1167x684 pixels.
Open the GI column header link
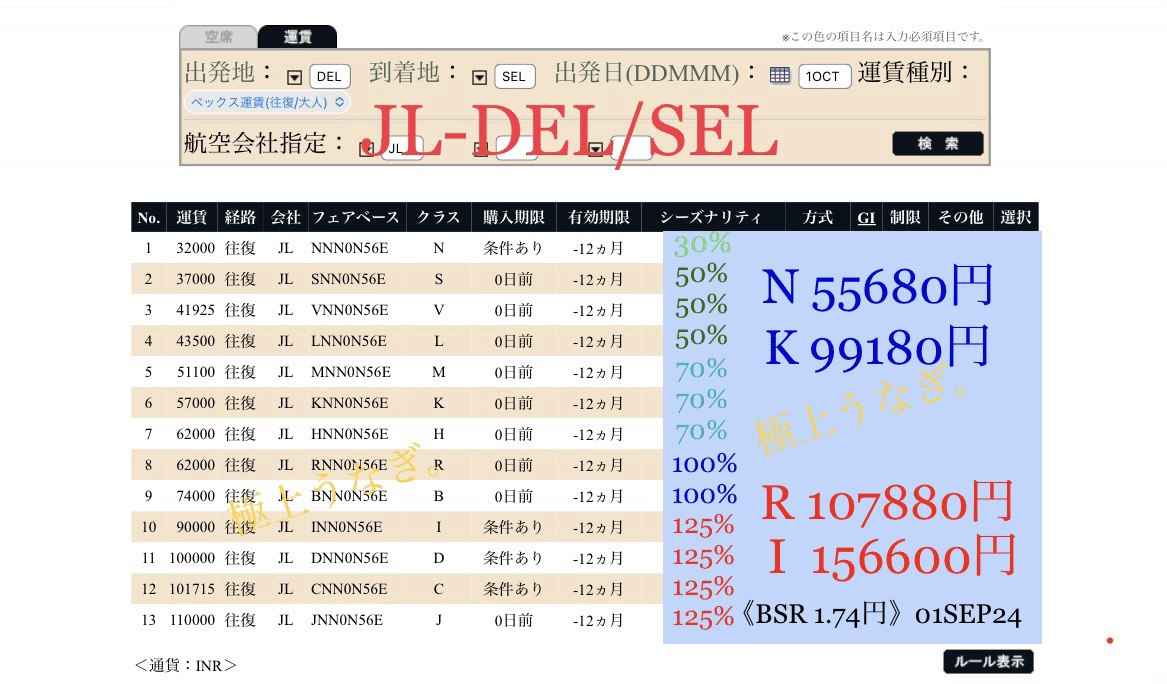pos(866,217)
